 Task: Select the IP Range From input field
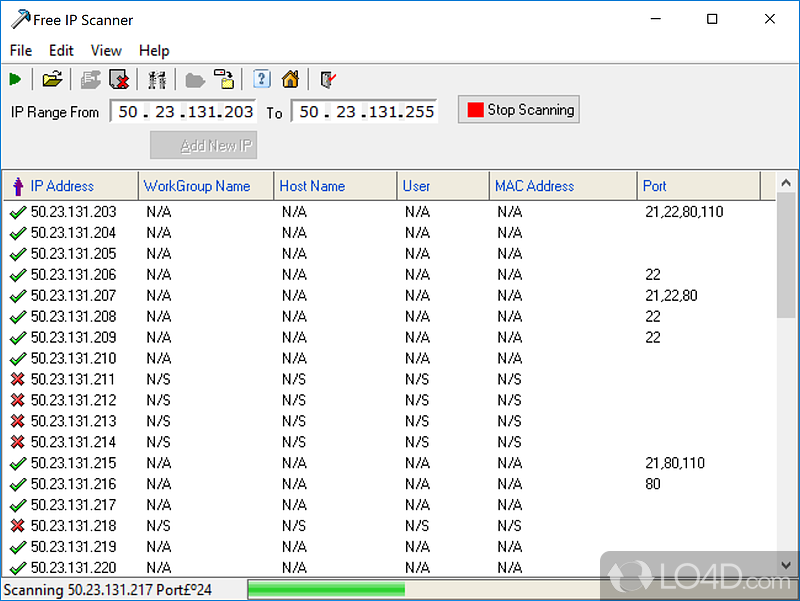coord(183,111)
